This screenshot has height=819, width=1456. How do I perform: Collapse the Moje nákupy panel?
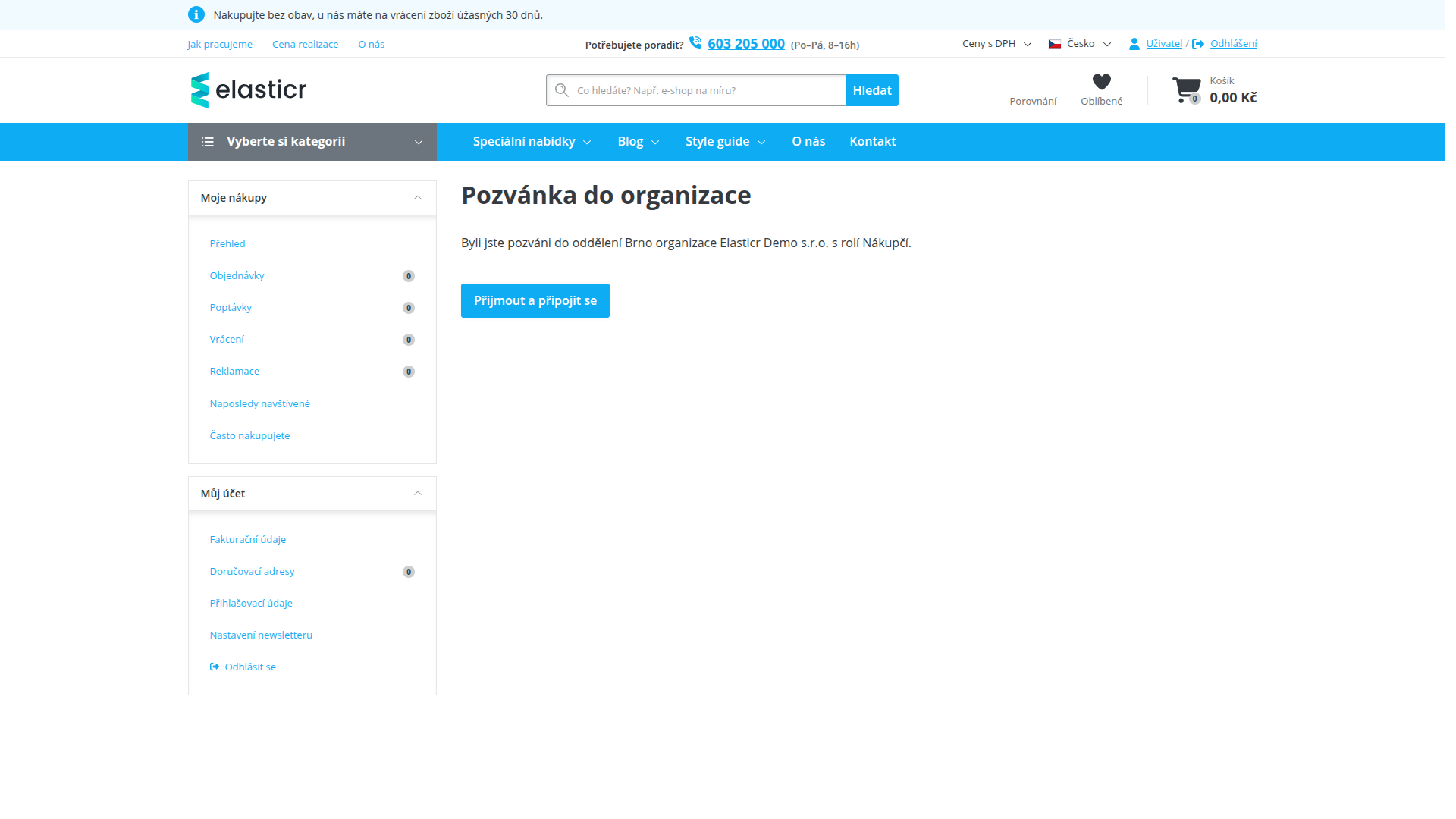click(417, 198)
